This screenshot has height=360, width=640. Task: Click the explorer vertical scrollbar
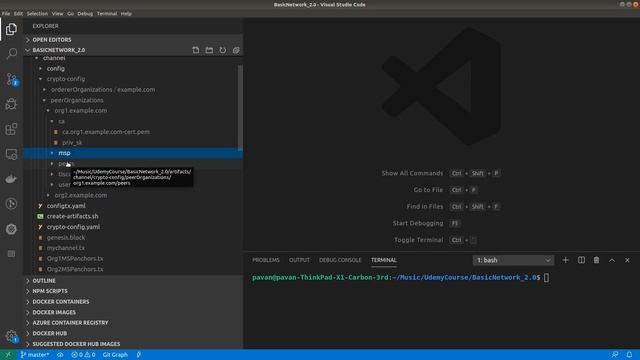click(x=240, y=108)
